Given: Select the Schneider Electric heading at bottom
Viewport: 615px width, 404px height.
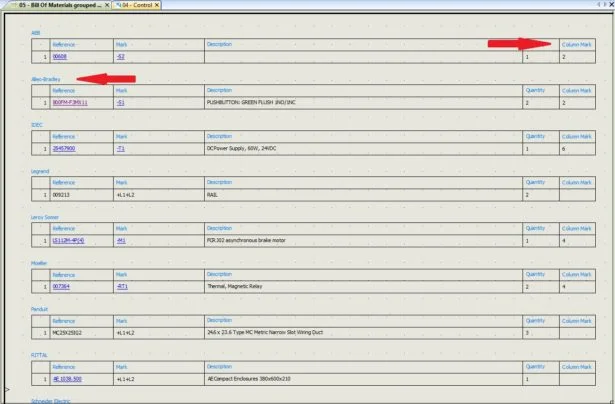Looking at the screenshot, I should pyautogui.click(x=51, y=401).
